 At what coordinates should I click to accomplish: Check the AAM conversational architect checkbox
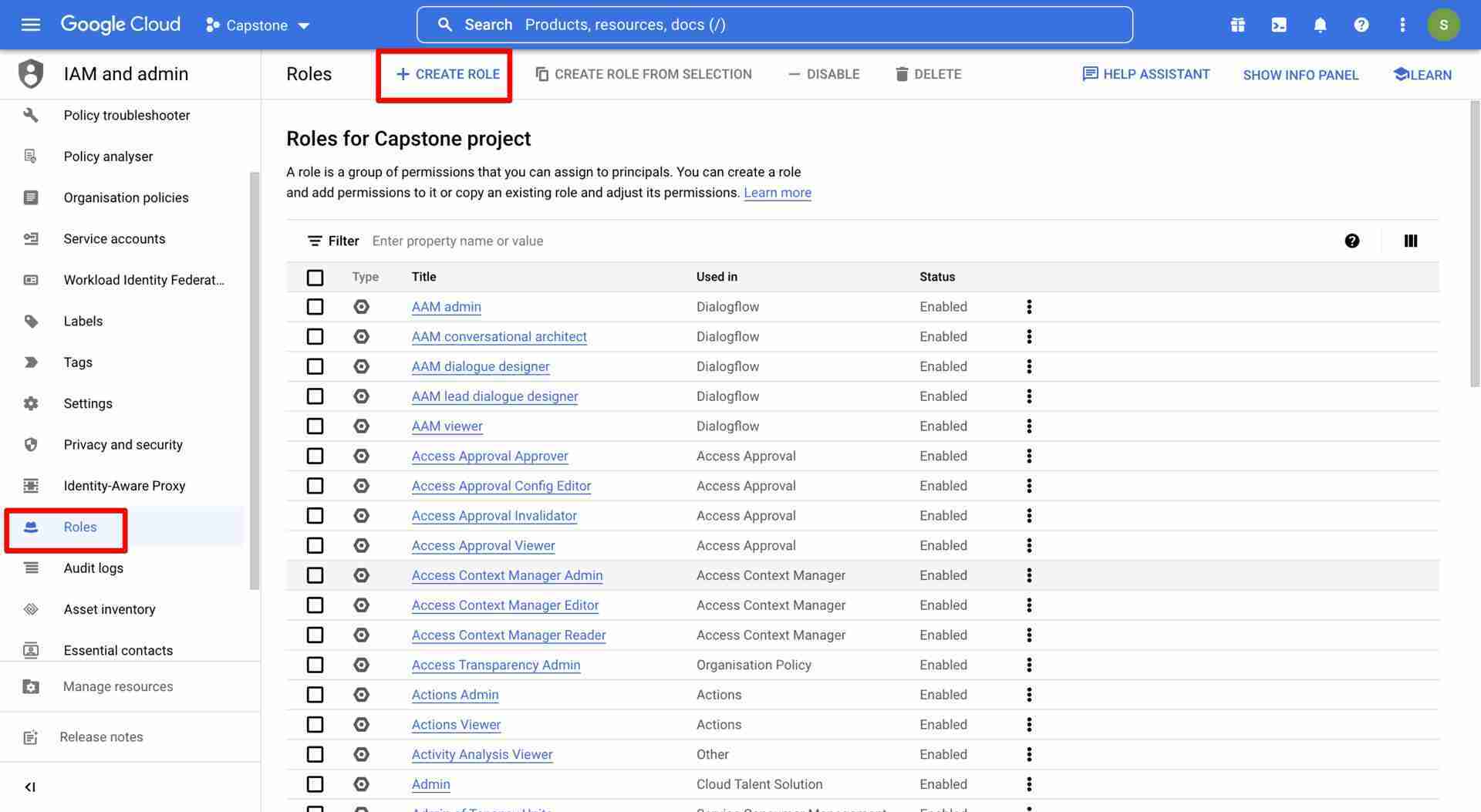[x=315, y=337]
